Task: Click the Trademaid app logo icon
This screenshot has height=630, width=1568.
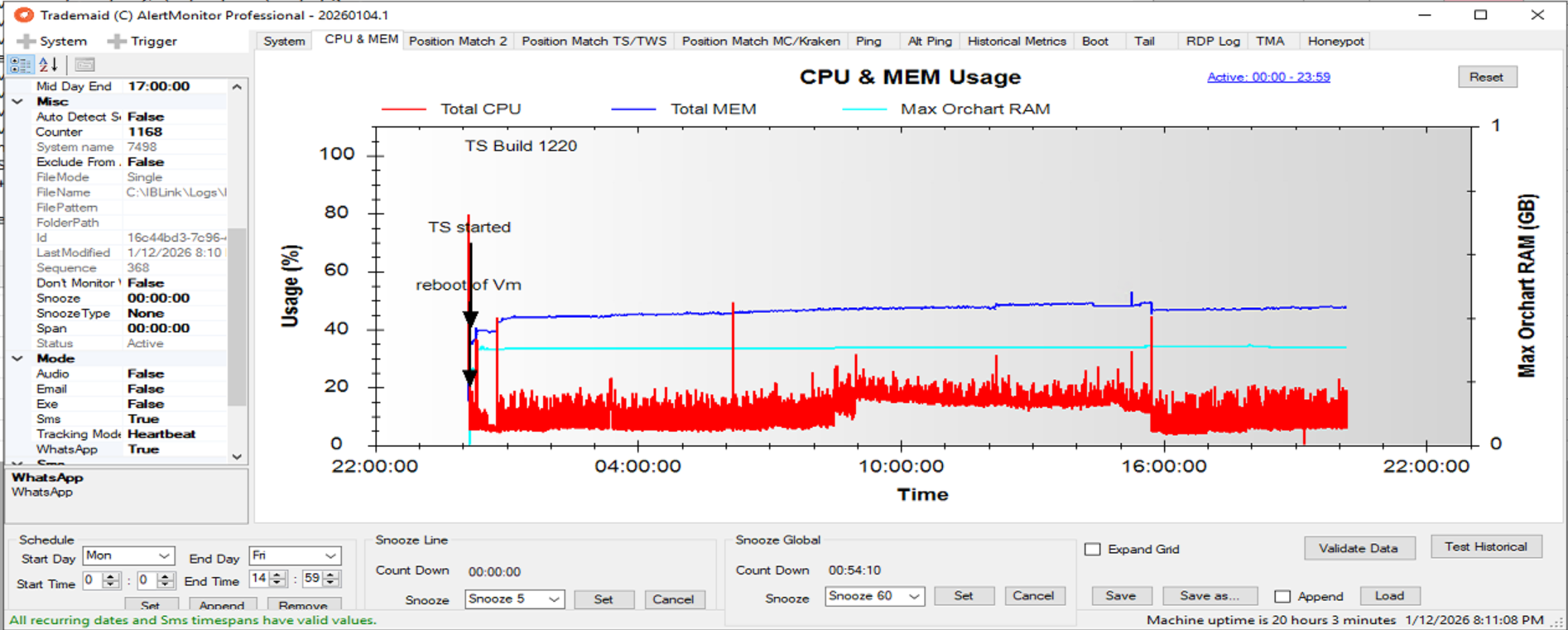Action: (24, 15)
